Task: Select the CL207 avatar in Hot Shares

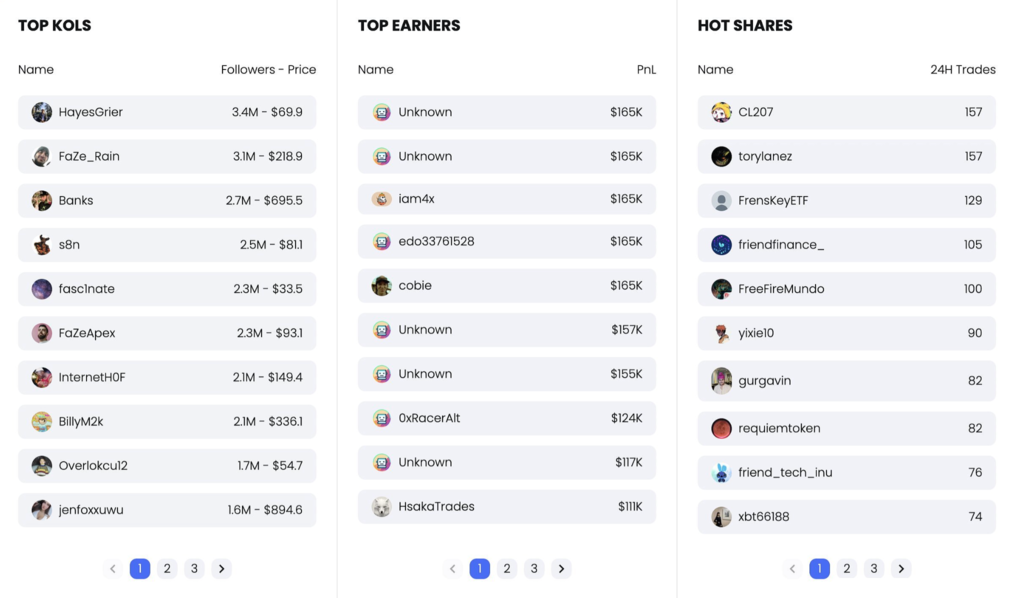Action: click(721, 112)
